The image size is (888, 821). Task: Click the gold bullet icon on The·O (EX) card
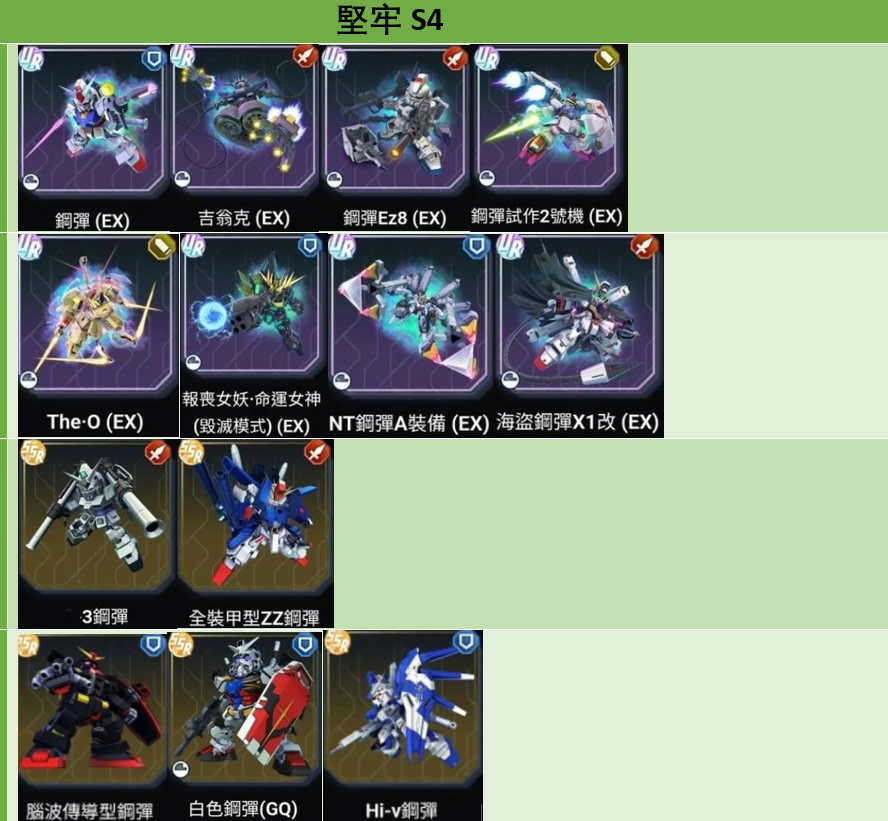tap(161, 247)
